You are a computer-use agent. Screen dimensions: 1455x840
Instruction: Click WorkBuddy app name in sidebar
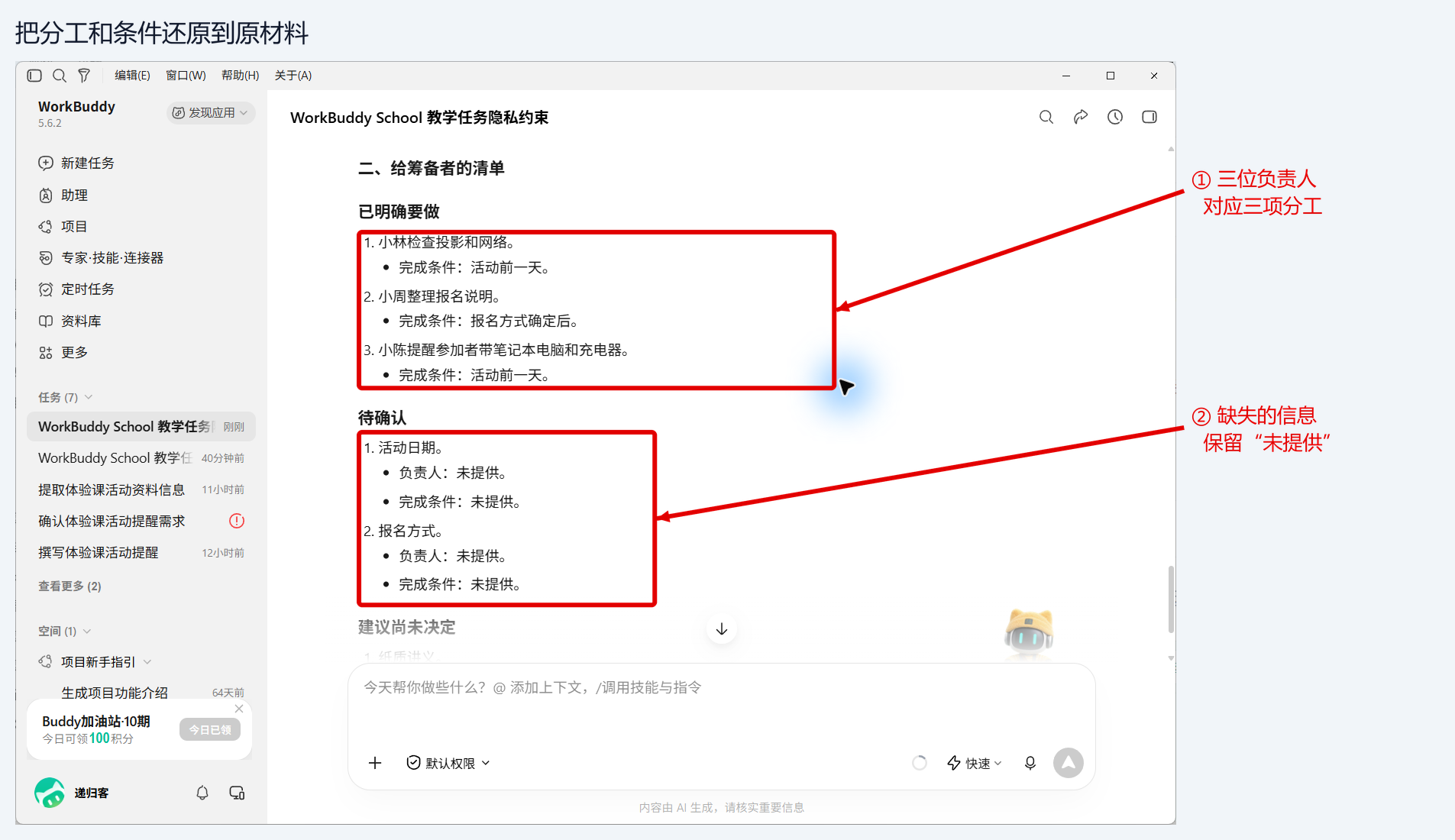coord(76,107)
